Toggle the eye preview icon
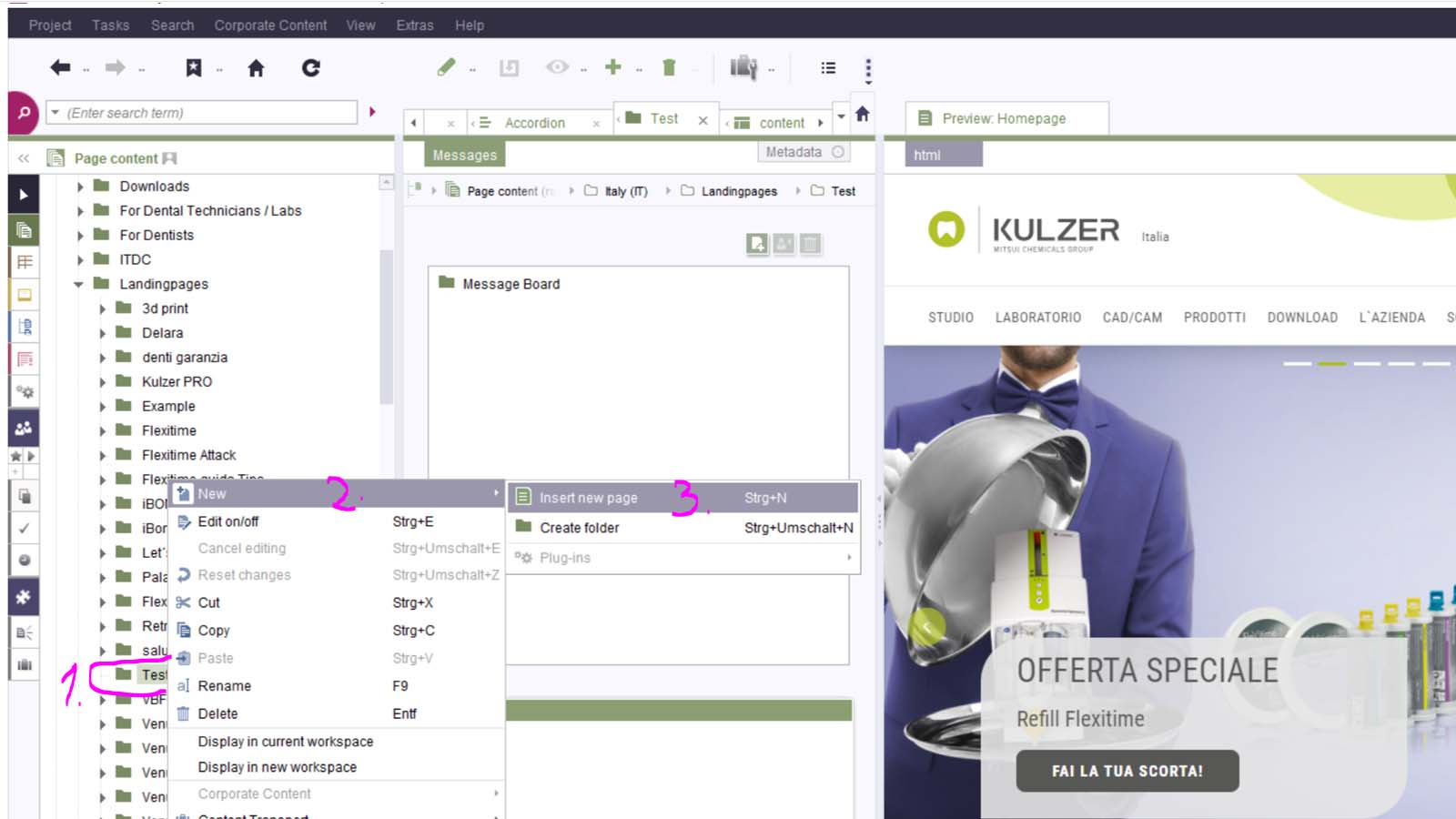Image resolution: width=1456 pixels, height=819 pixels. [x=557, y=67]
